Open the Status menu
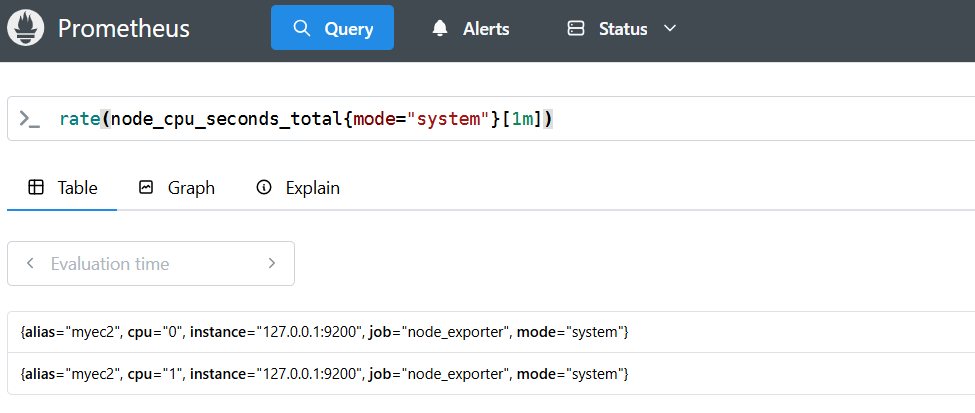Viewport: 975px width, 413px height. pyautogui.click(x=622, y=29)
